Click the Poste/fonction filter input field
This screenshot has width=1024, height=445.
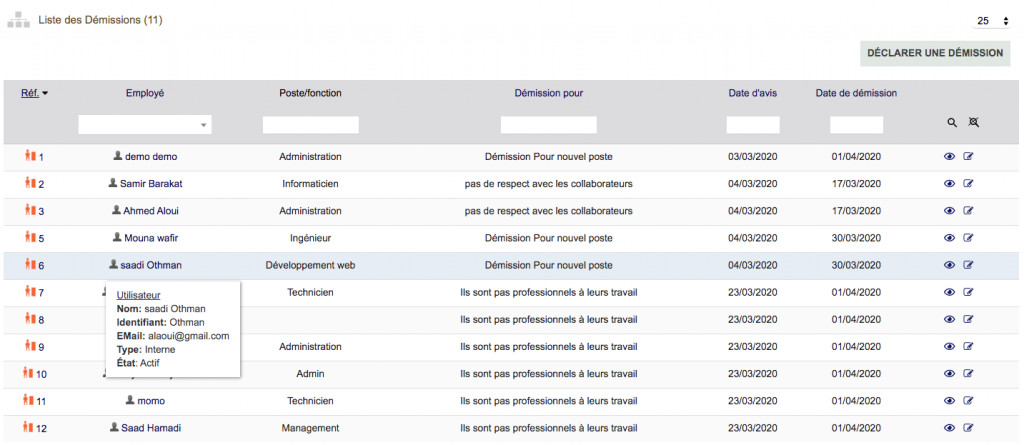click(x=310, y=125)
